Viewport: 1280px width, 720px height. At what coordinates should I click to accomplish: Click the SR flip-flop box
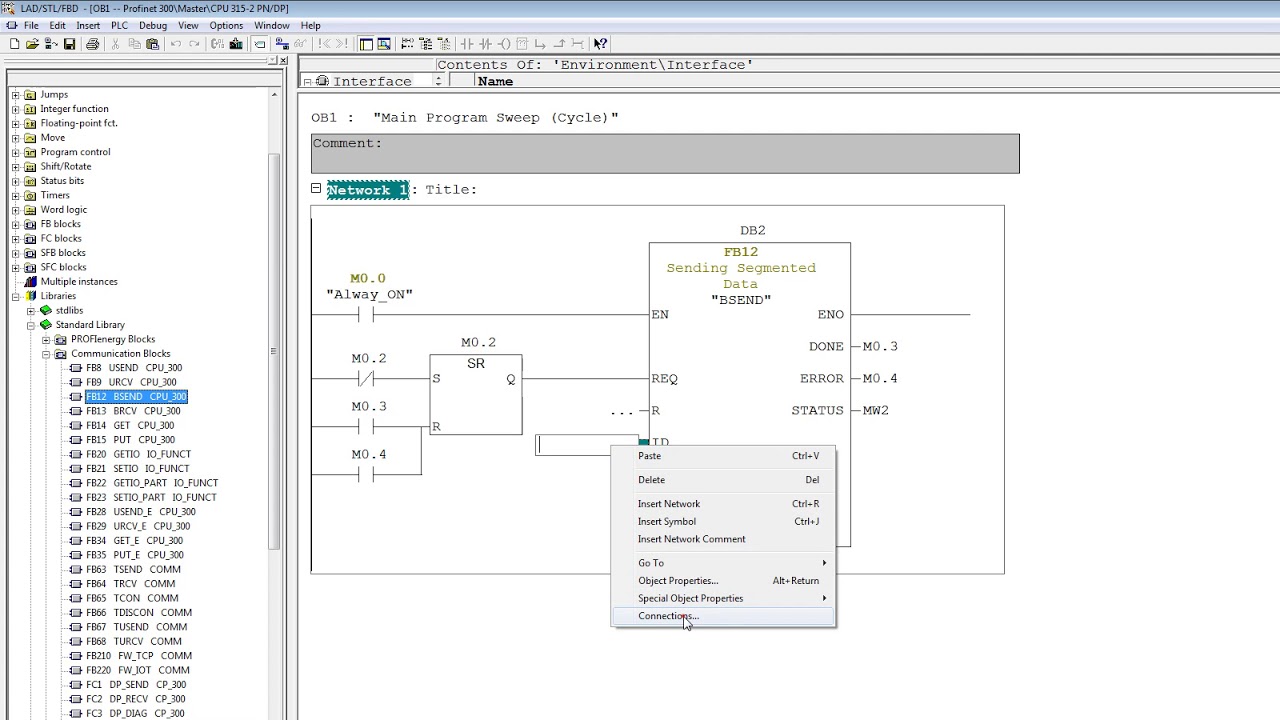(x=476, y=395)
